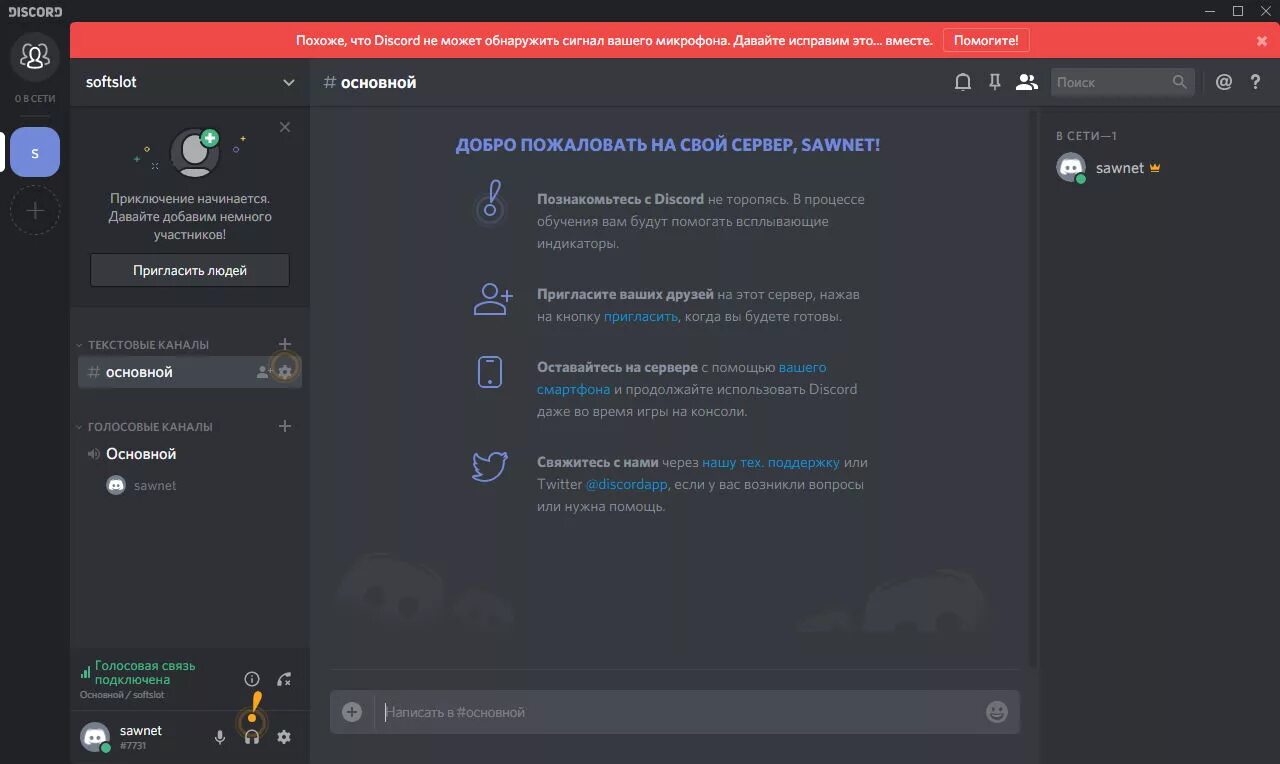1280x764 pixels.
Task: Click the add participants avatar illustration
Action: pos(195,152)
